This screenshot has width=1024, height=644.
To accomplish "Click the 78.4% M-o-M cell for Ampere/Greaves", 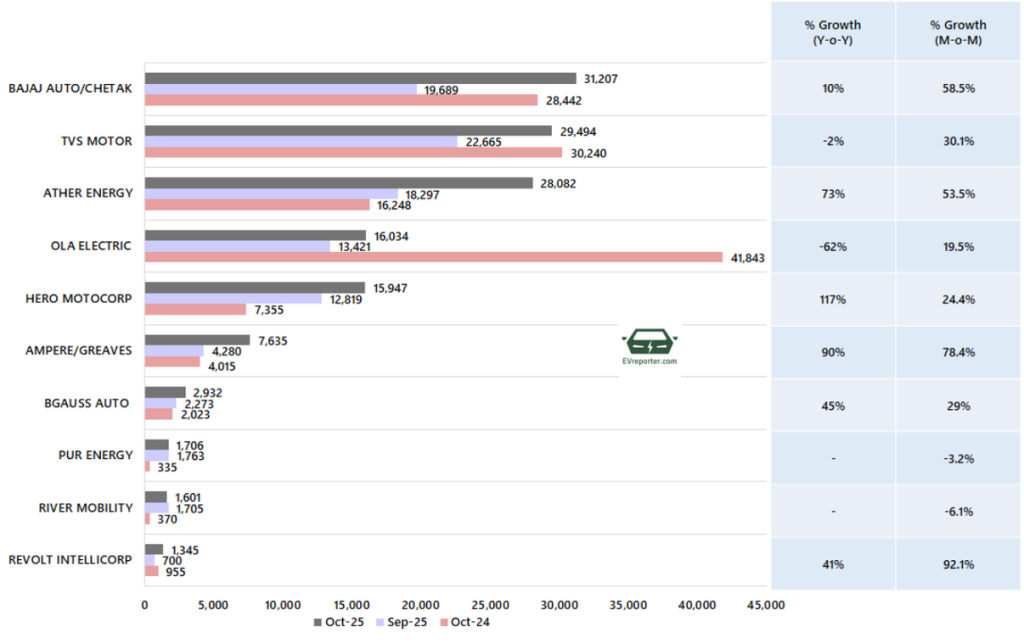I will pos(957,351).
